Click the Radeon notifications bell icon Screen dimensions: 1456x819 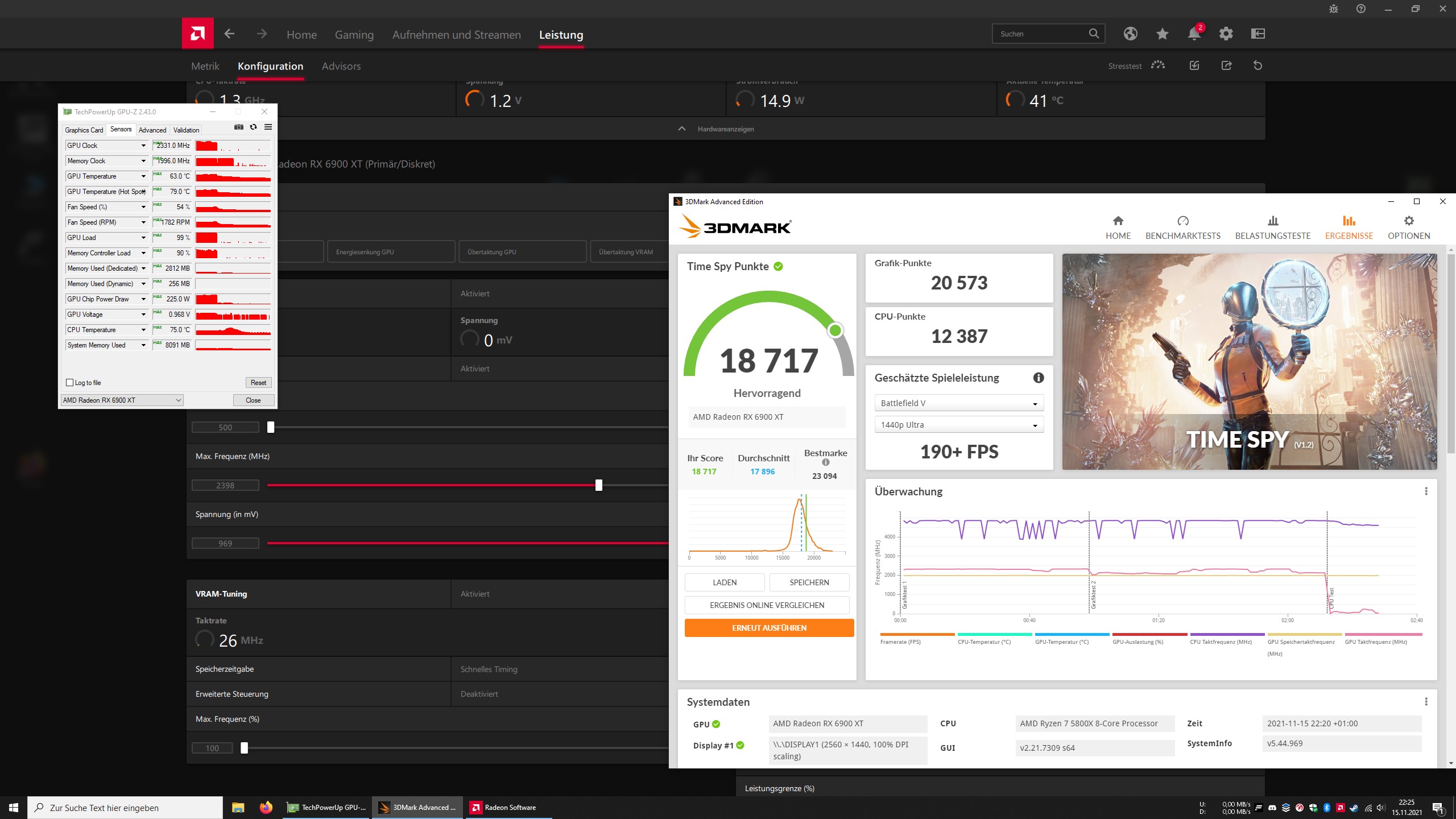(1194, 34)
